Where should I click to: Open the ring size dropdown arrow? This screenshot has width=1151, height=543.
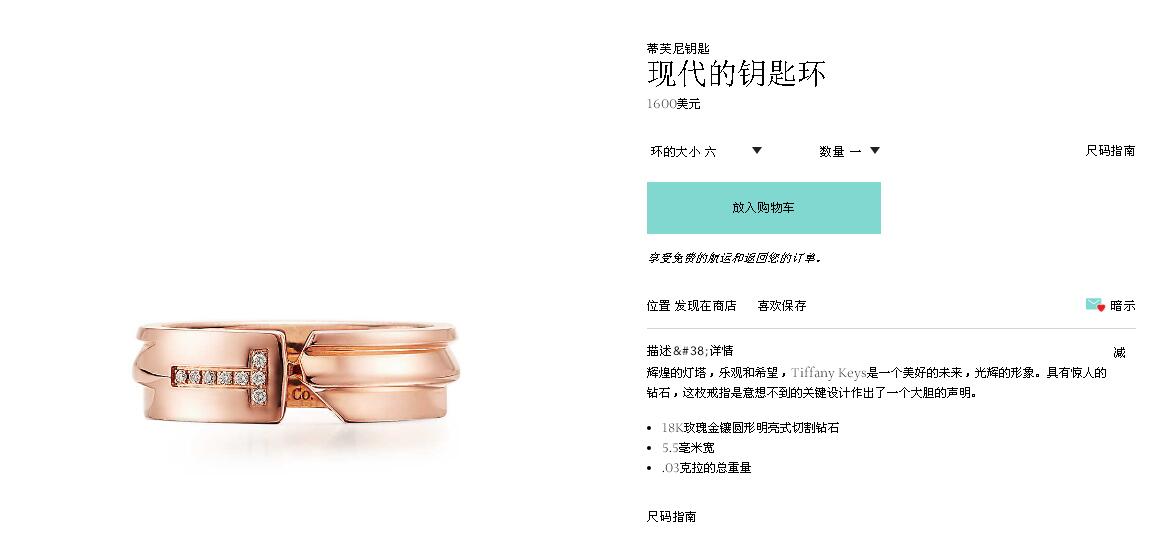pos(757,150)
